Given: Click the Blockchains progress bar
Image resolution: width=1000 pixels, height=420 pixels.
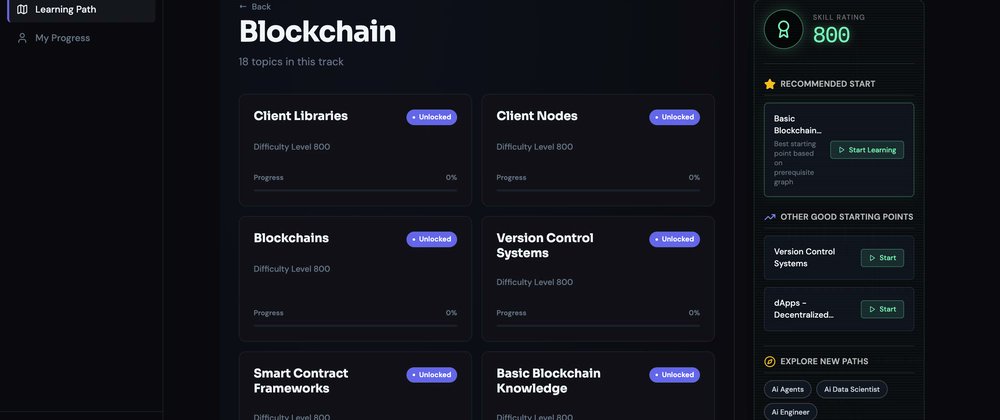Looking at the screenshot, I should 355,325.
